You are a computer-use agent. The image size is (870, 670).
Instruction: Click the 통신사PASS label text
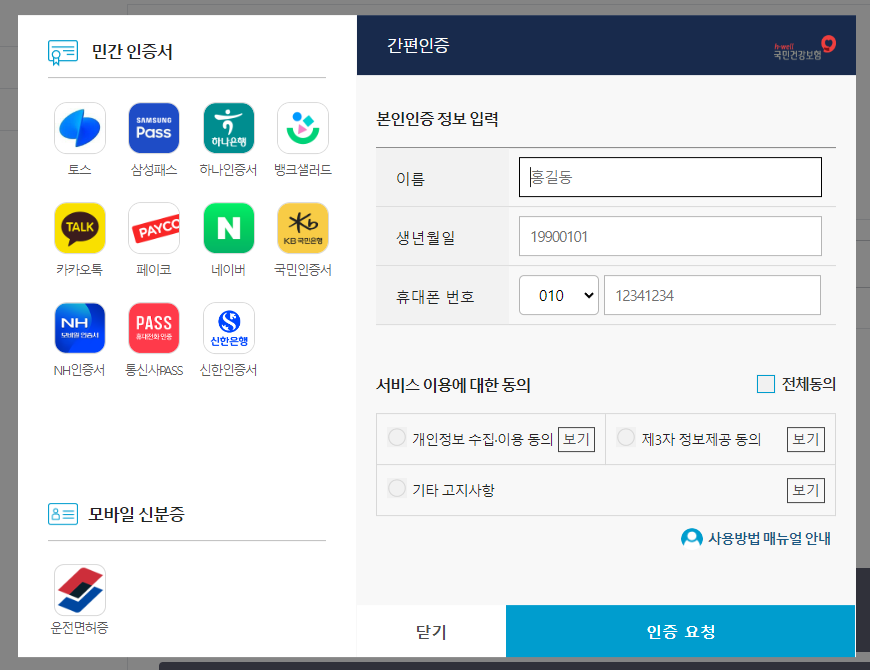154,370
